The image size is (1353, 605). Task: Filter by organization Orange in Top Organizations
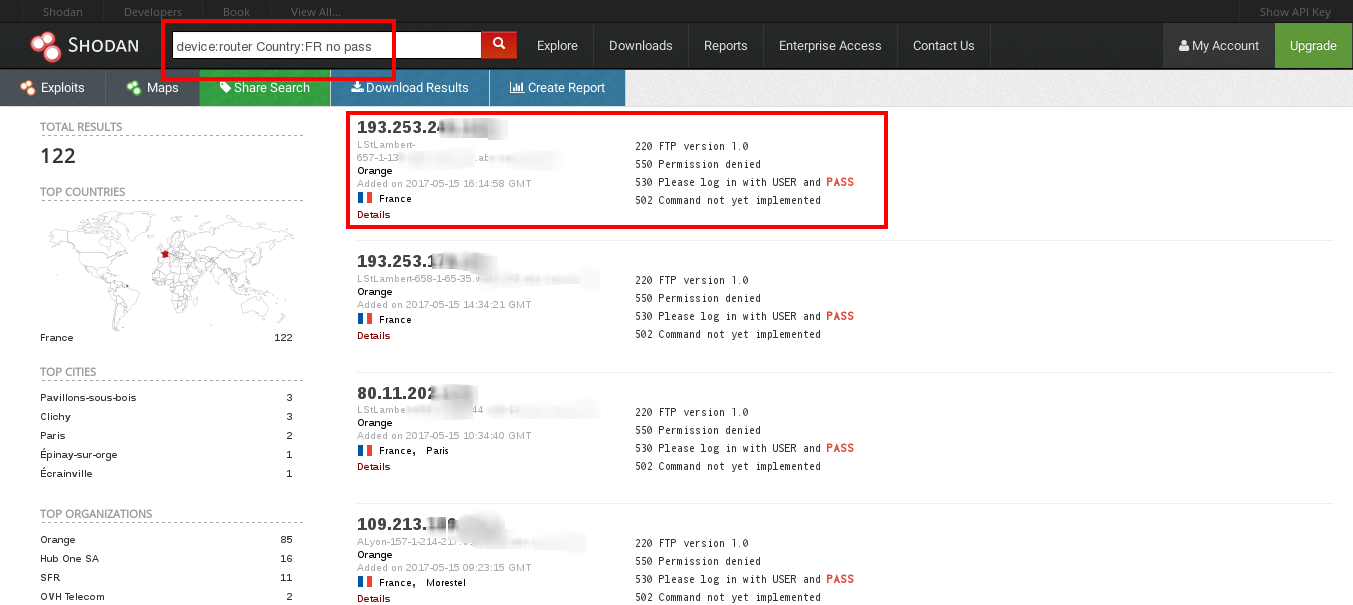click(57, 539)
